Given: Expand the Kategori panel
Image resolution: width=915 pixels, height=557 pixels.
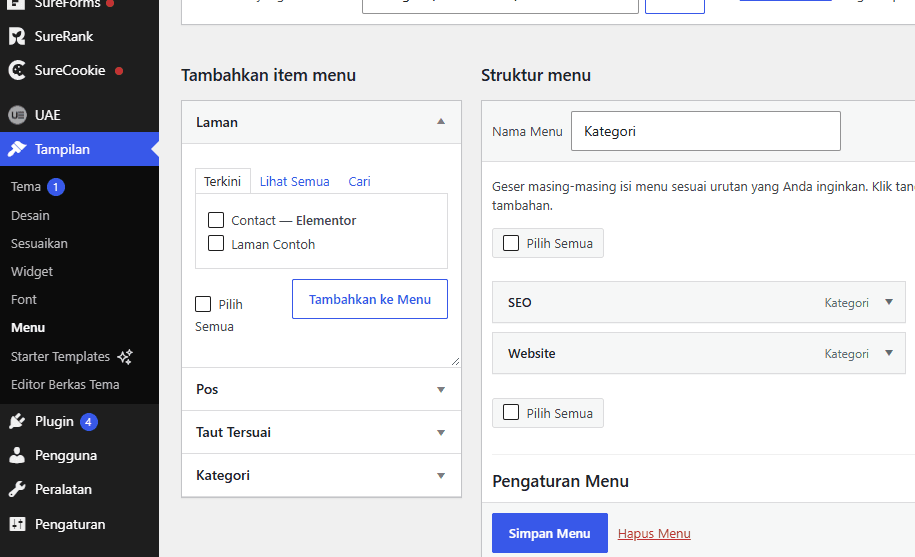Looking at the screenshot, I should 322,475.
